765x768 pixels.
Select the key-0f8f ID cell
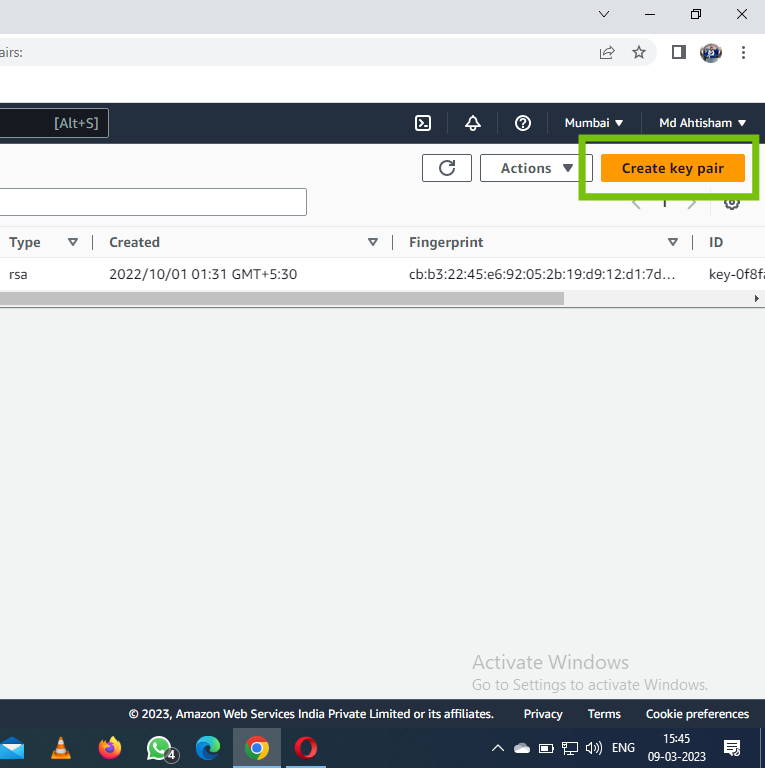(x=737, y=274)
